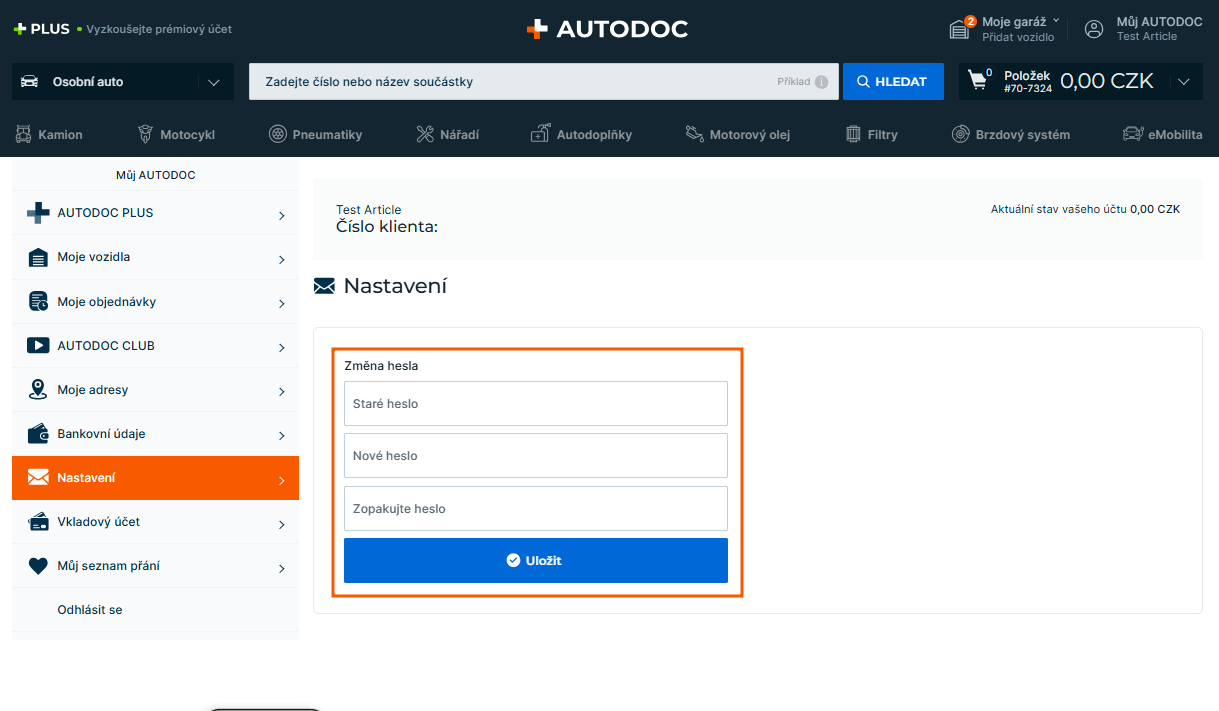Click the HLEDAT search button
The height and width of the screenshot is (711, 1219).
(x=893, y=82)
